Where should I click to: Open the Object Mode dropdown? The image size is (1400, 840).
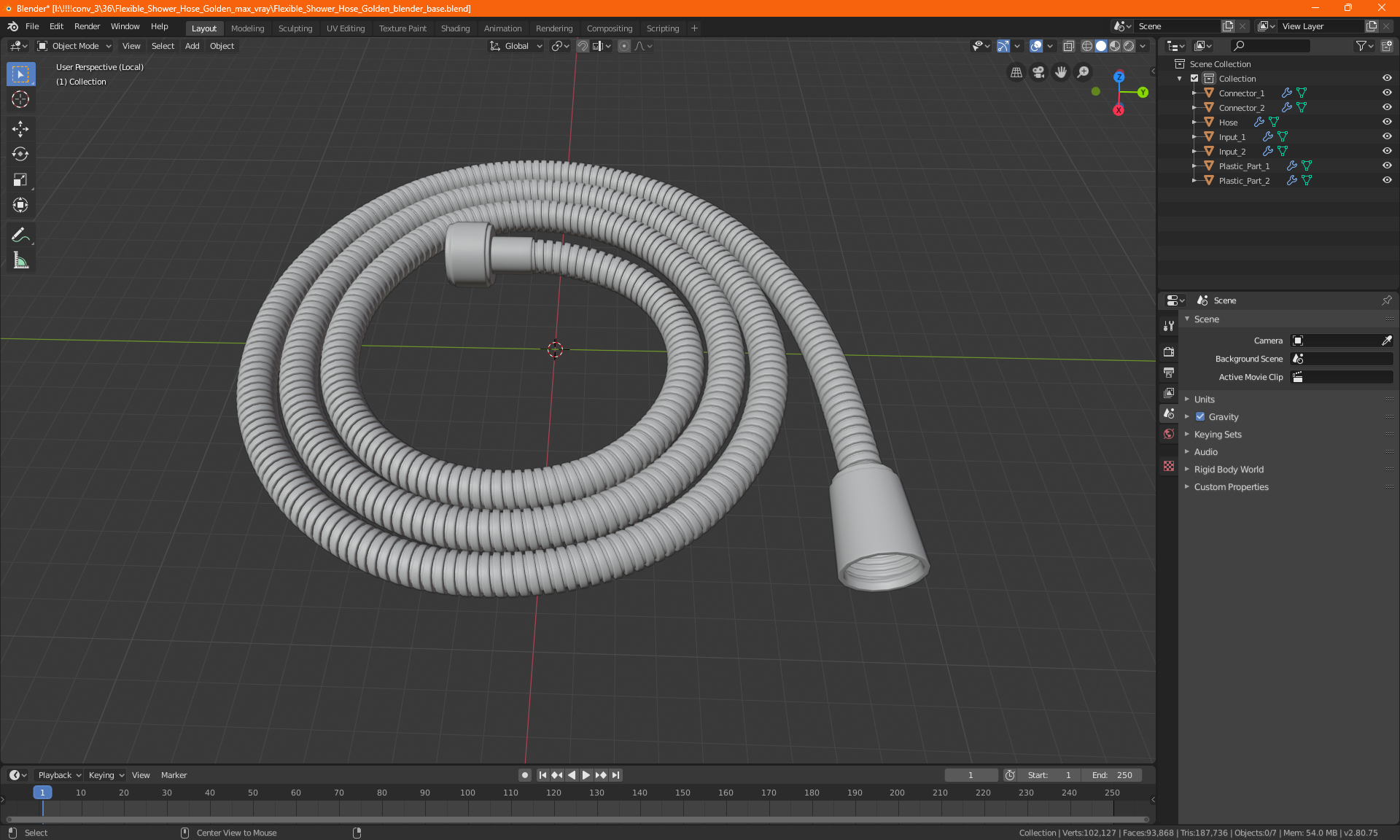[x=75, y=46]
